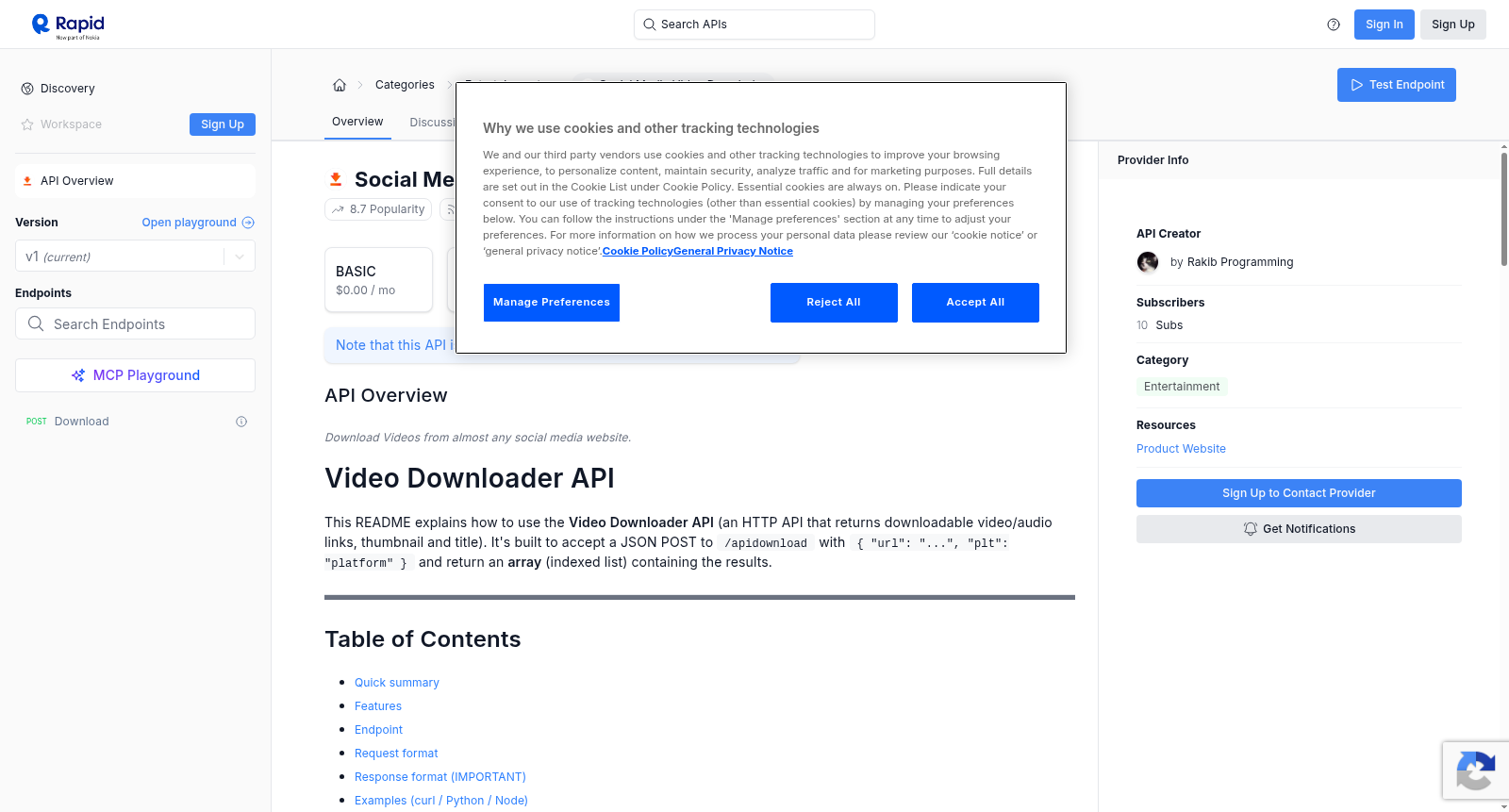Select API Overview in sidebar
The image size is (1509, 812).
(135, 181)
